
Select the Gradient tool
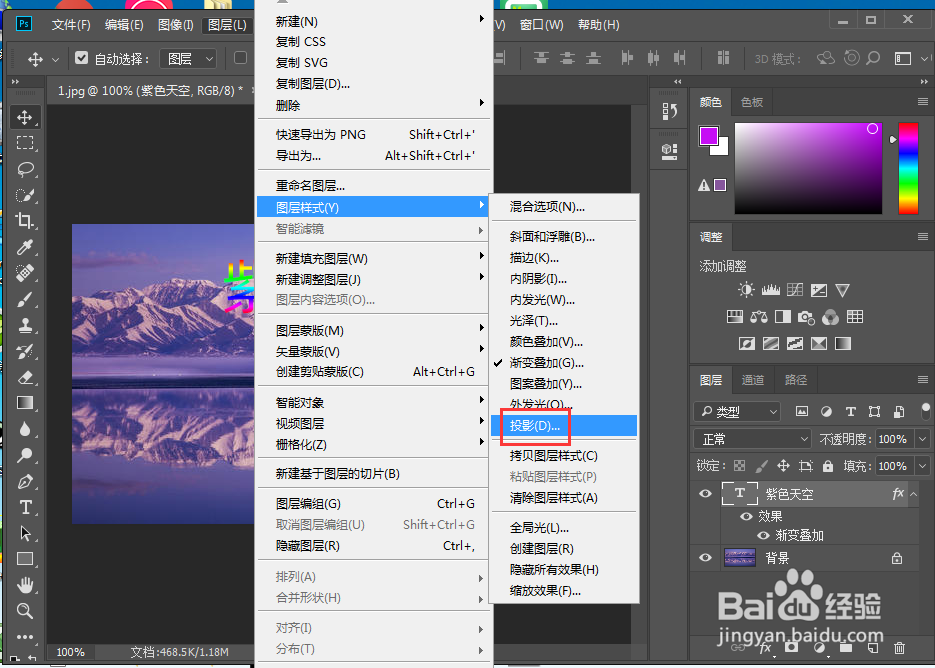[x=24, y=403]
